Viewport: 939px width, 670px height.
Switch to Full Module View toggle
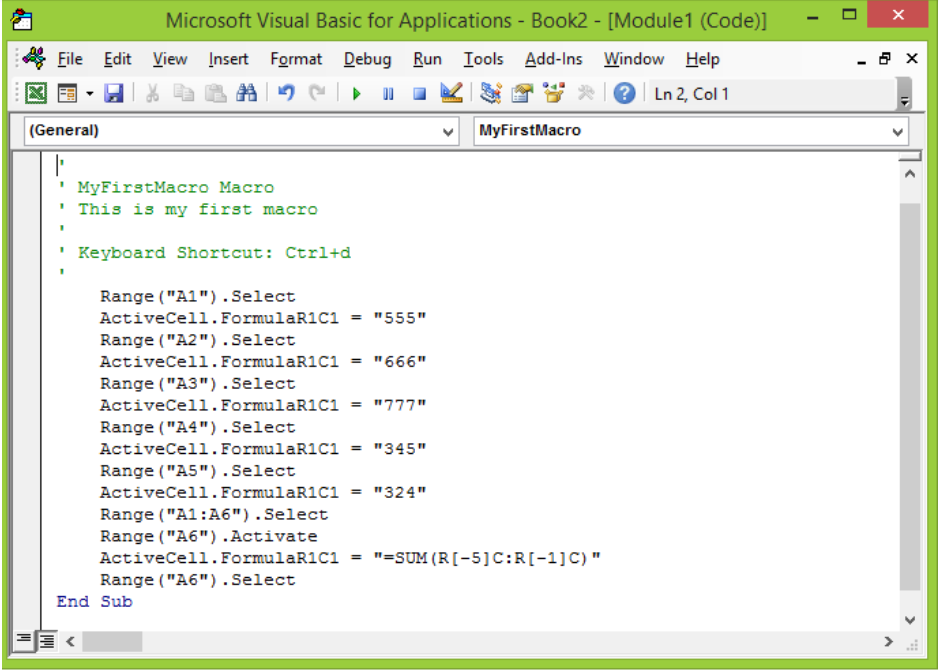tap(47, 641)
